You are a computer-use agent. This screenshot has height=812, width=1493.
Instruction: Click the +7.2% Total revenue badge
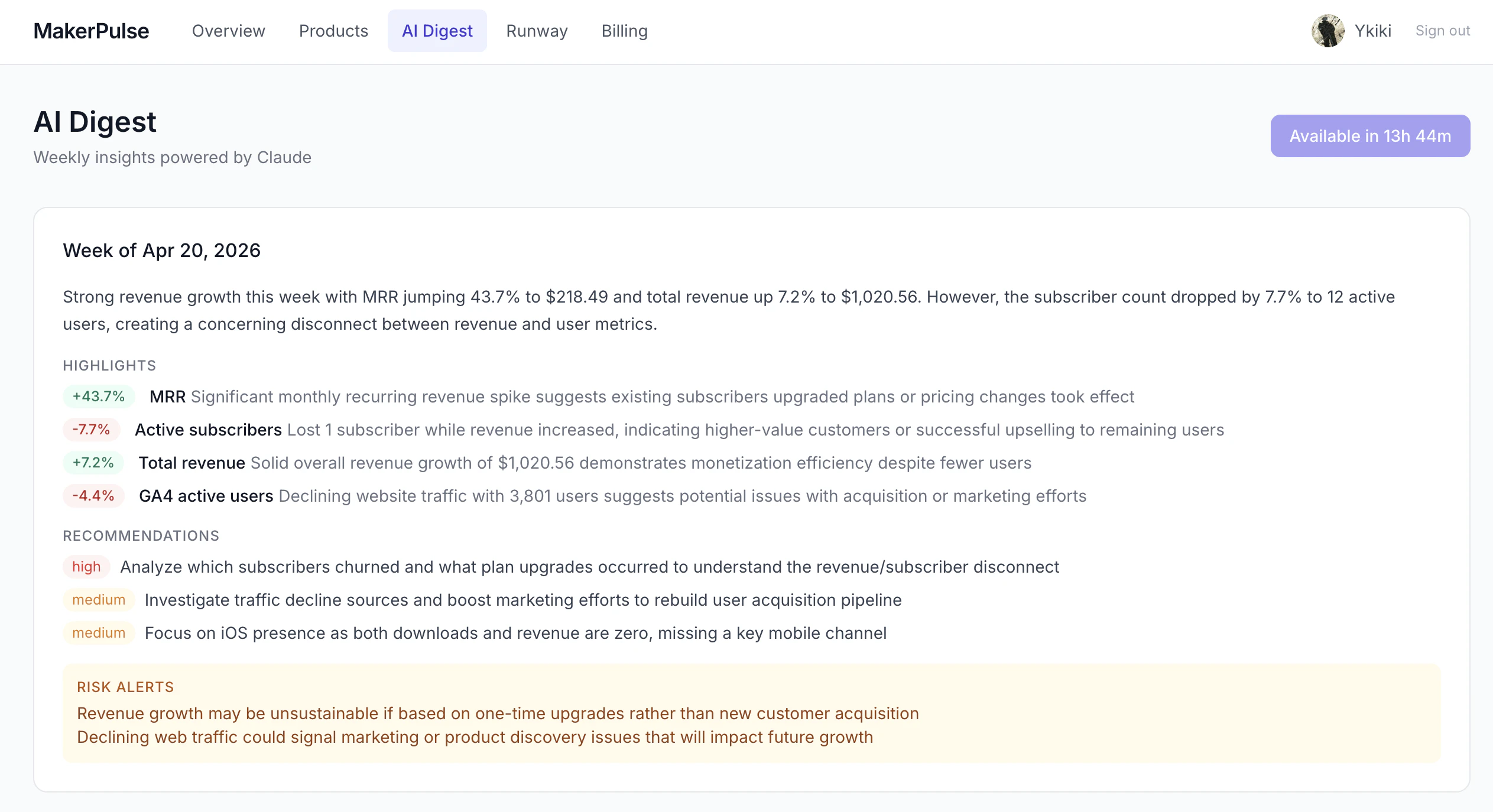point(93,463)
